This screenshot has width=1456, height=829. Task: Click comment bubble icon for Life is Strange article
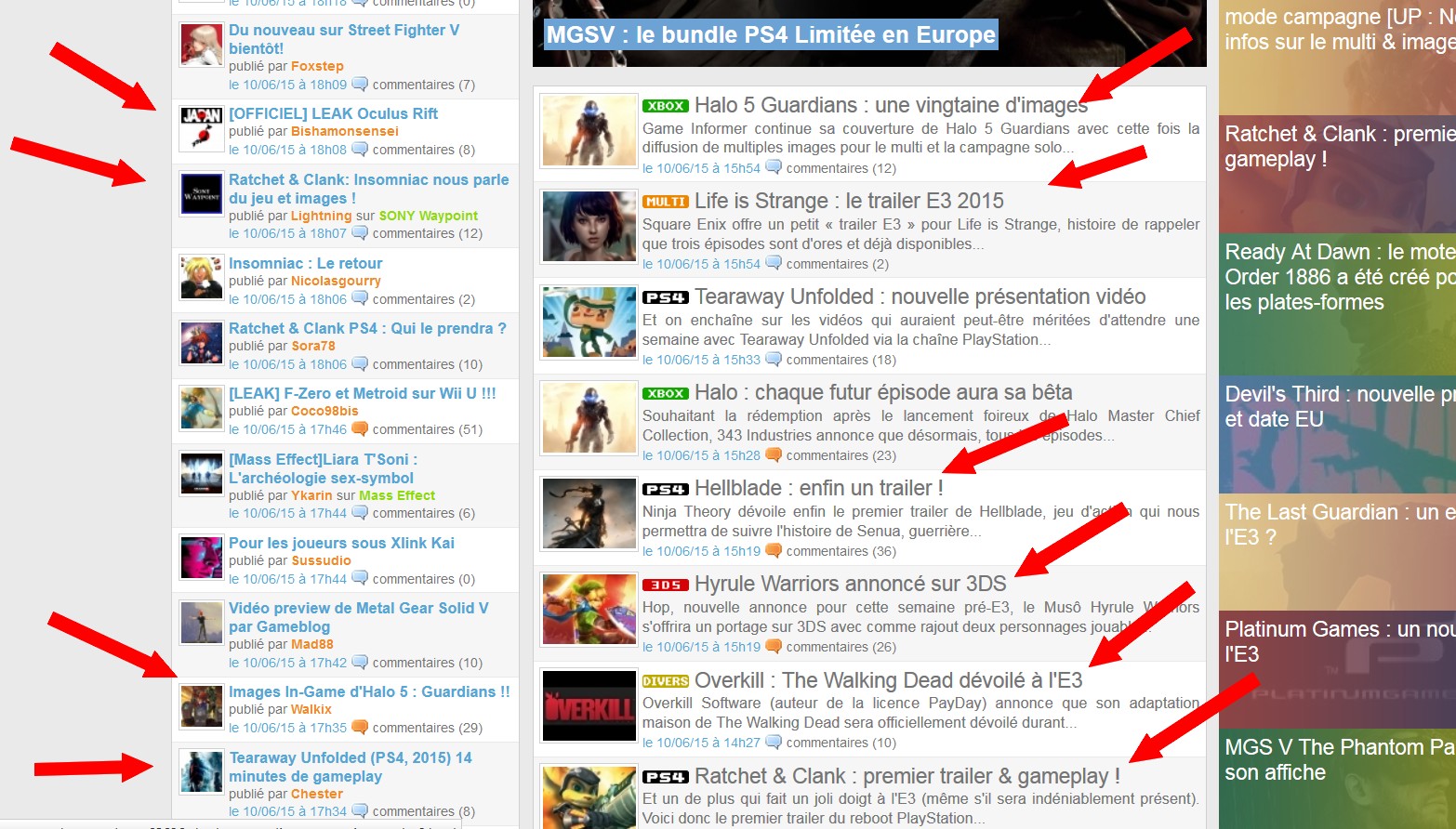tap(774, 263)
